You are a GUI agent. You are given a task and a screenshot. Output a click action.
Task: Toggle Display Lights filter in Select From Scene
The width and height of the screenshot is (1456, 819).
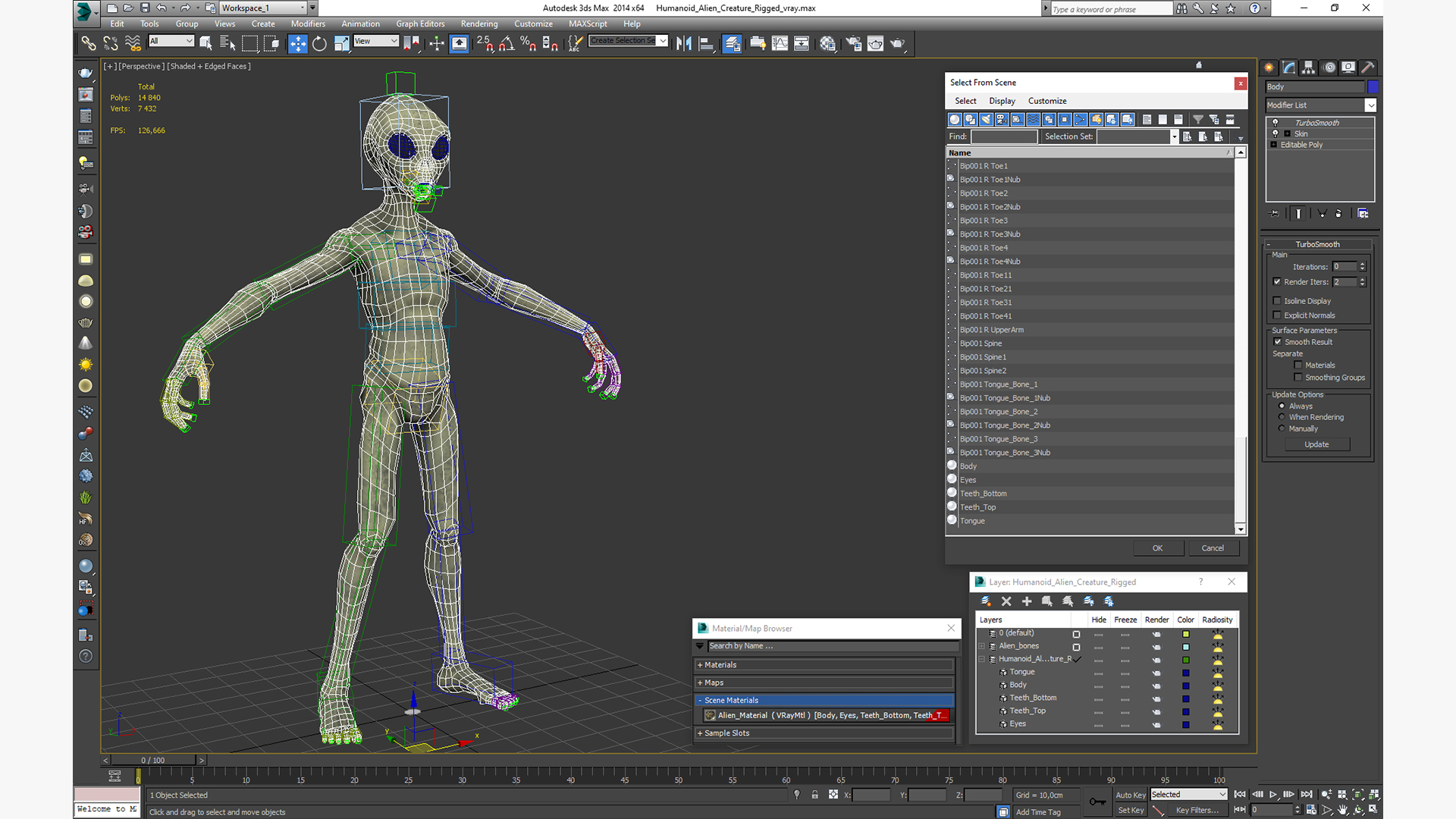click(x=986, y=119)
